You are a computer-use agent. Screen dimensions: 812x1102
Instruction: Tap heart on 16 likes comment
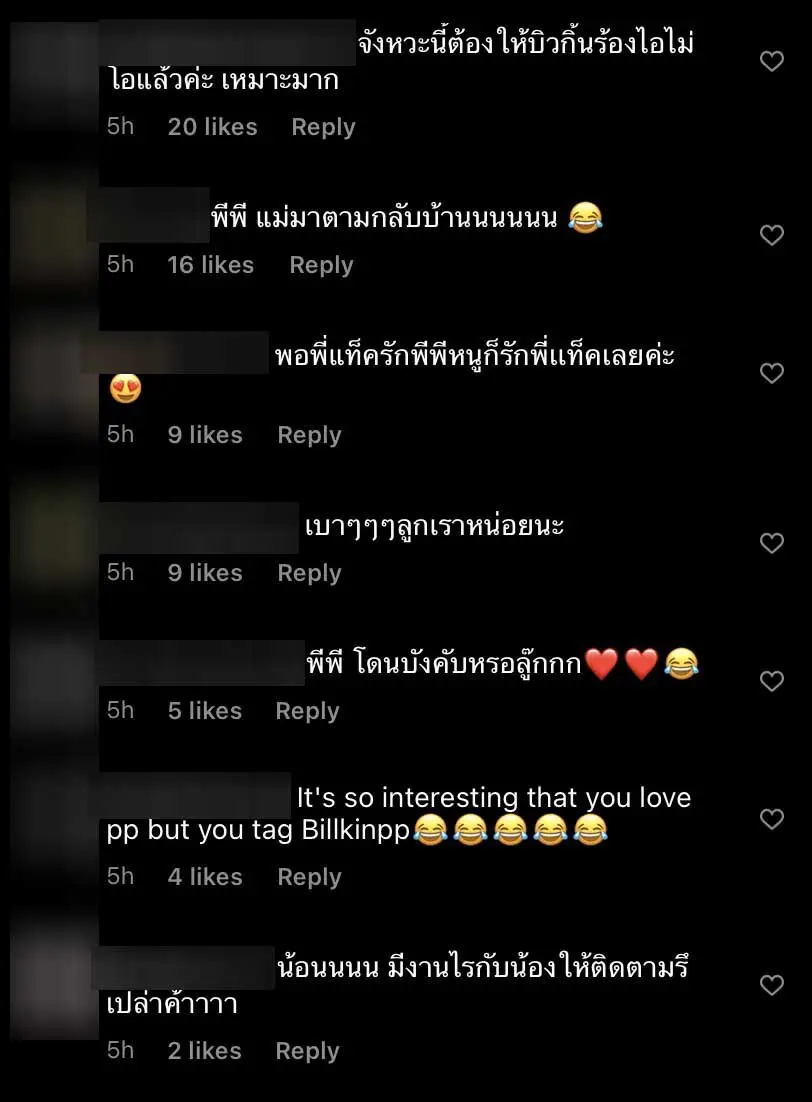771,235
